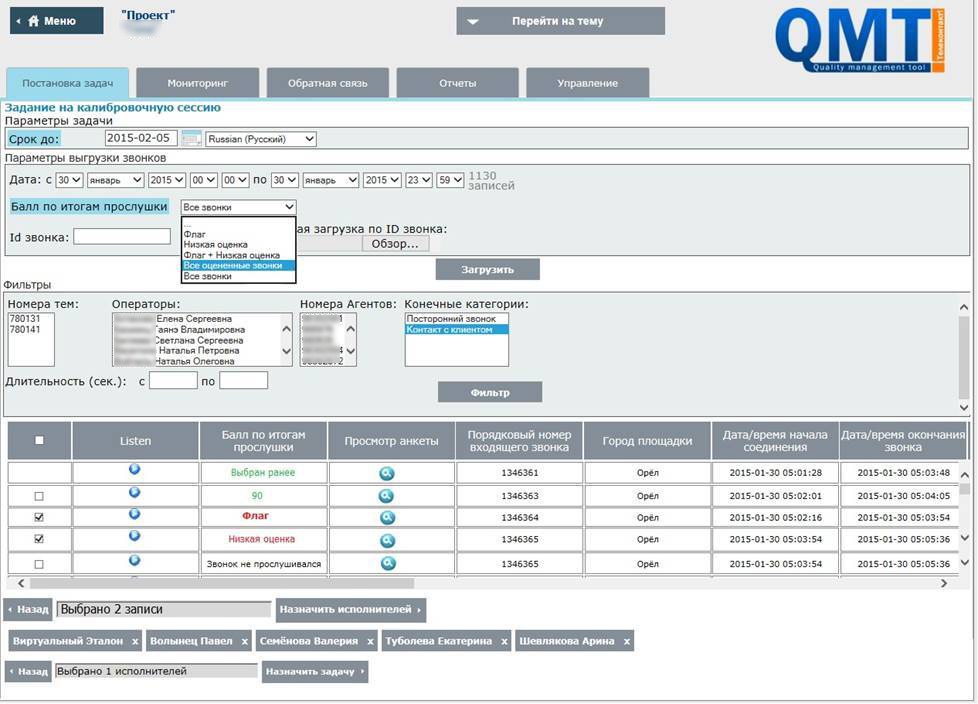Click the Загрузить button

488,270
